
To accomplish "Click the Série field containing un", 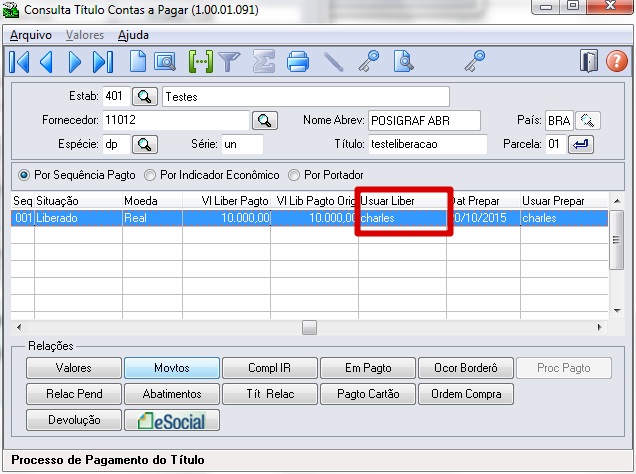I will pos(242,144).
